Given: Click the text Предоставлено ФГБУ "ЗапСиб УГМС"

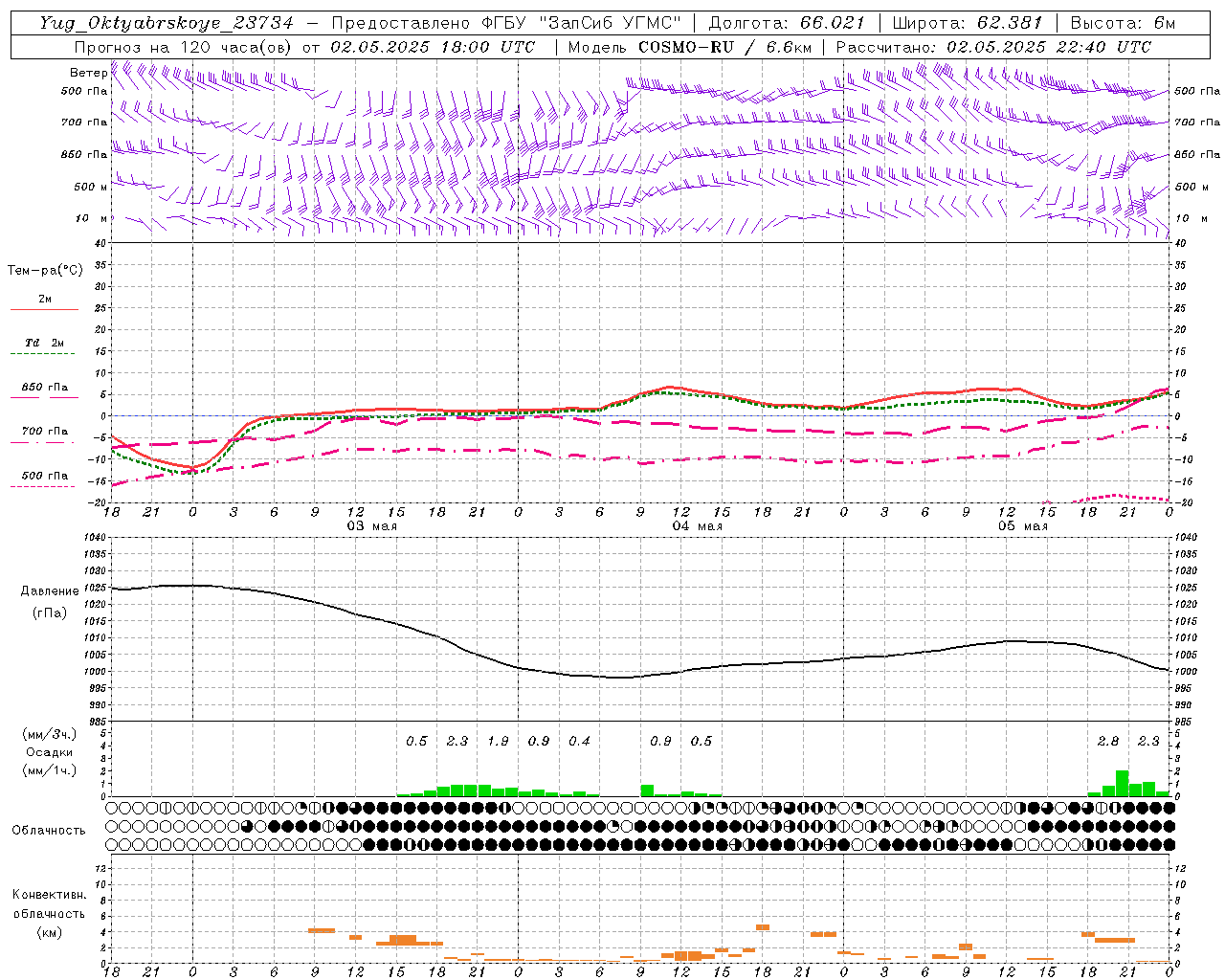Looking at the screenshot, I should [505, 23].
